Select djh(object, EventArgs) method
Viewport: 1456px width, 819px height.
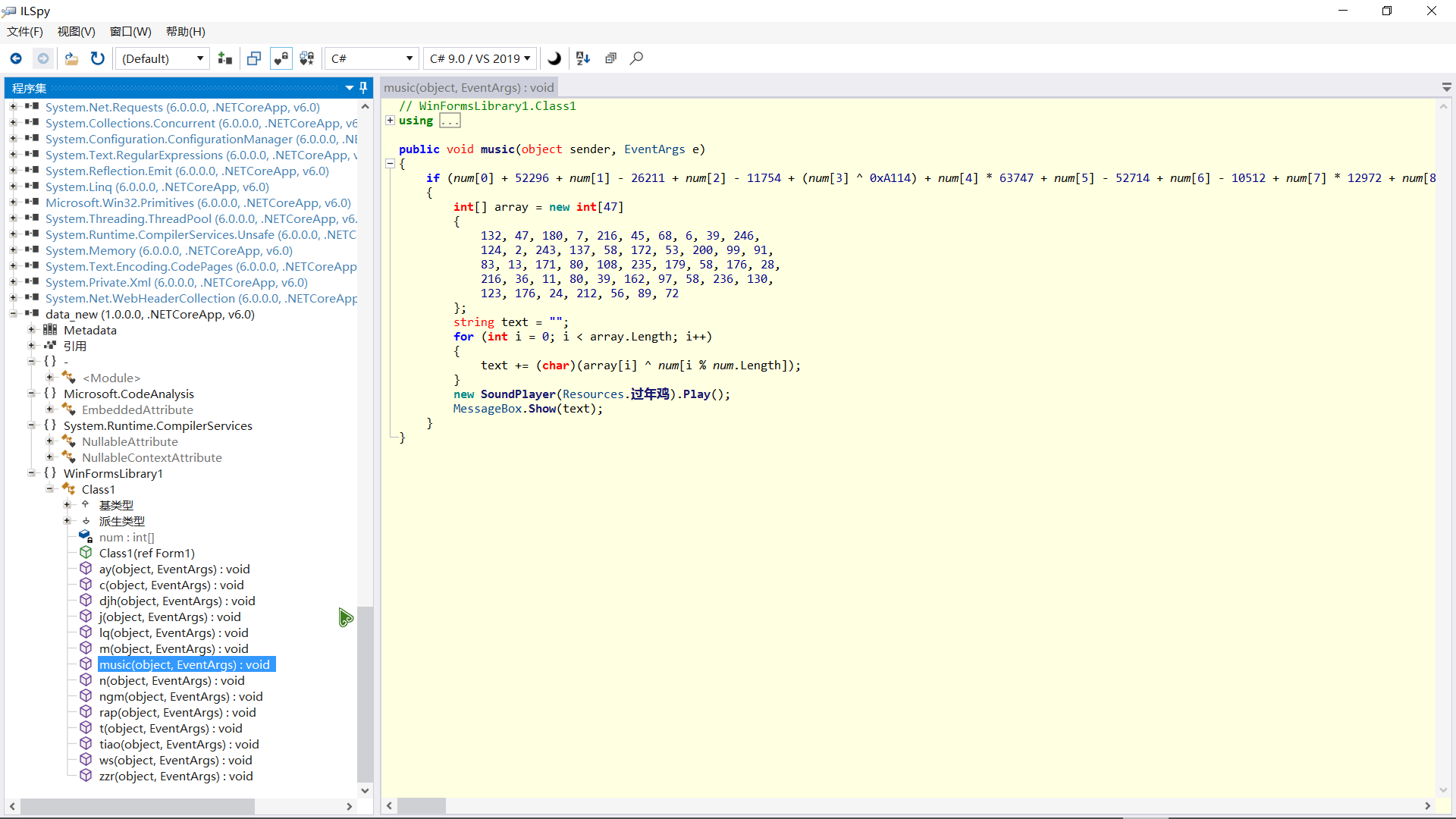pos(177,601)
